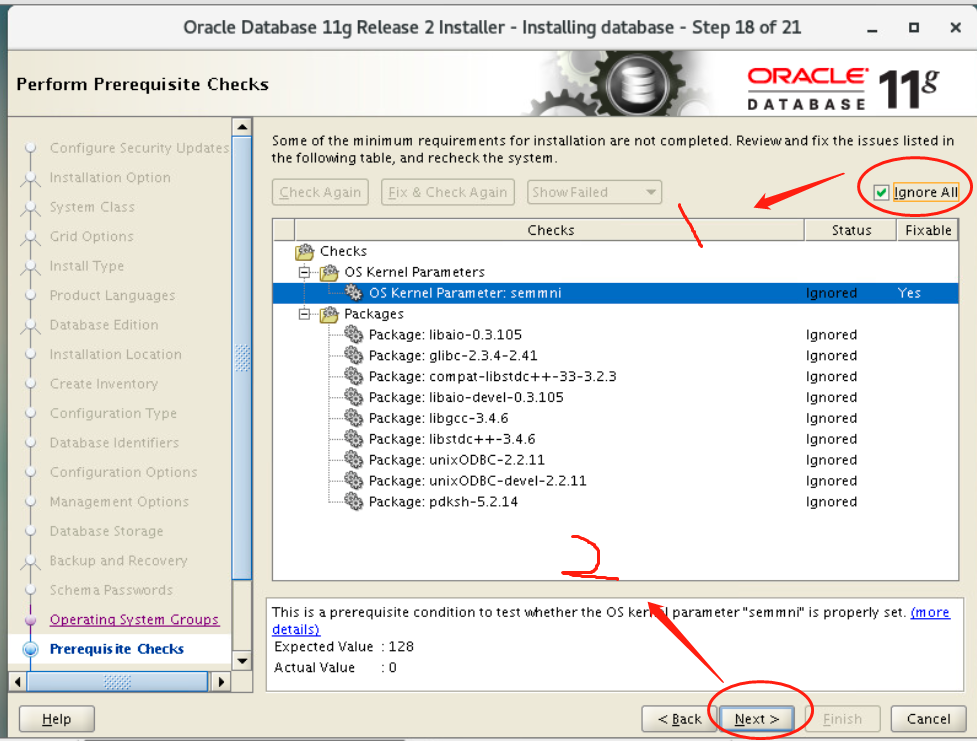977x741 pixels.
Task: Go Back to the previous step
Action: pyautogui.click(x=679, y=719)
